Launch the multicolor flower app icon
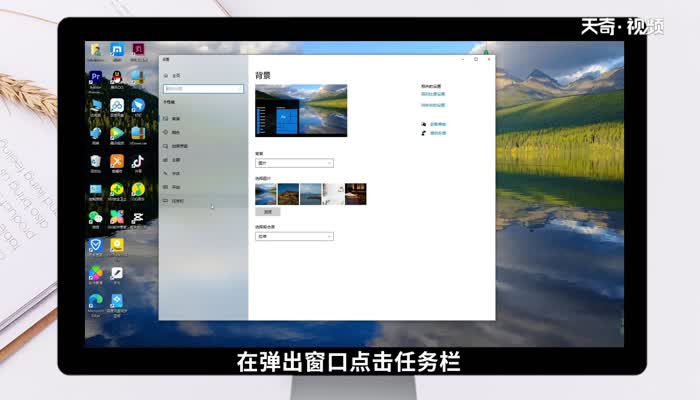700x400 pixels. [x=96, y=274]
